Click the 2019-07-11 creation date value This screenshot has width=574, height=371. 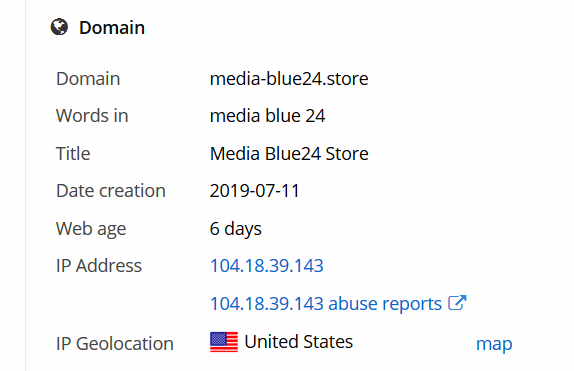tap(255, 191)
